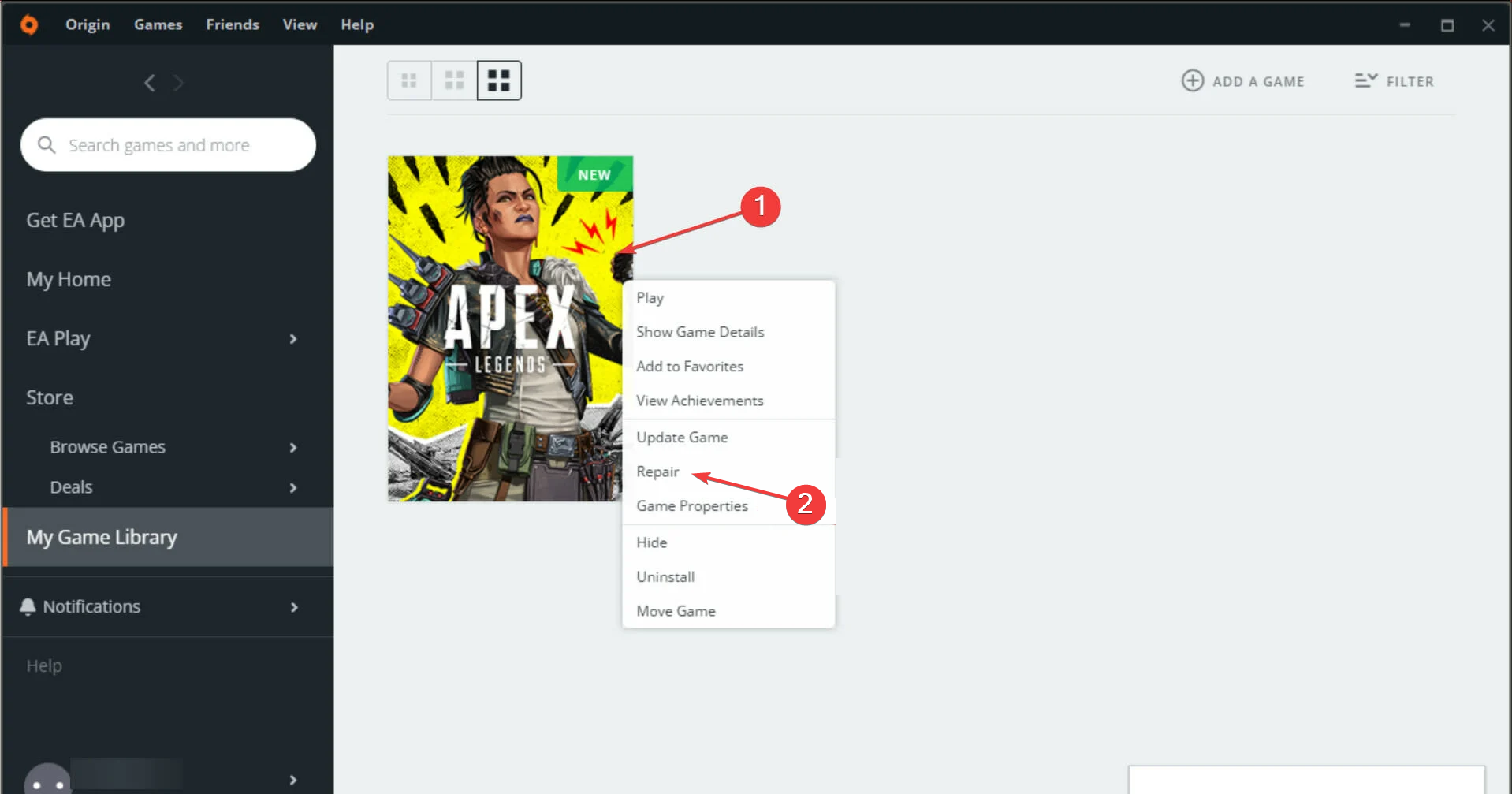The image size is (1512, 794).
Task: Select Repair from context menu
Action: 728,472
